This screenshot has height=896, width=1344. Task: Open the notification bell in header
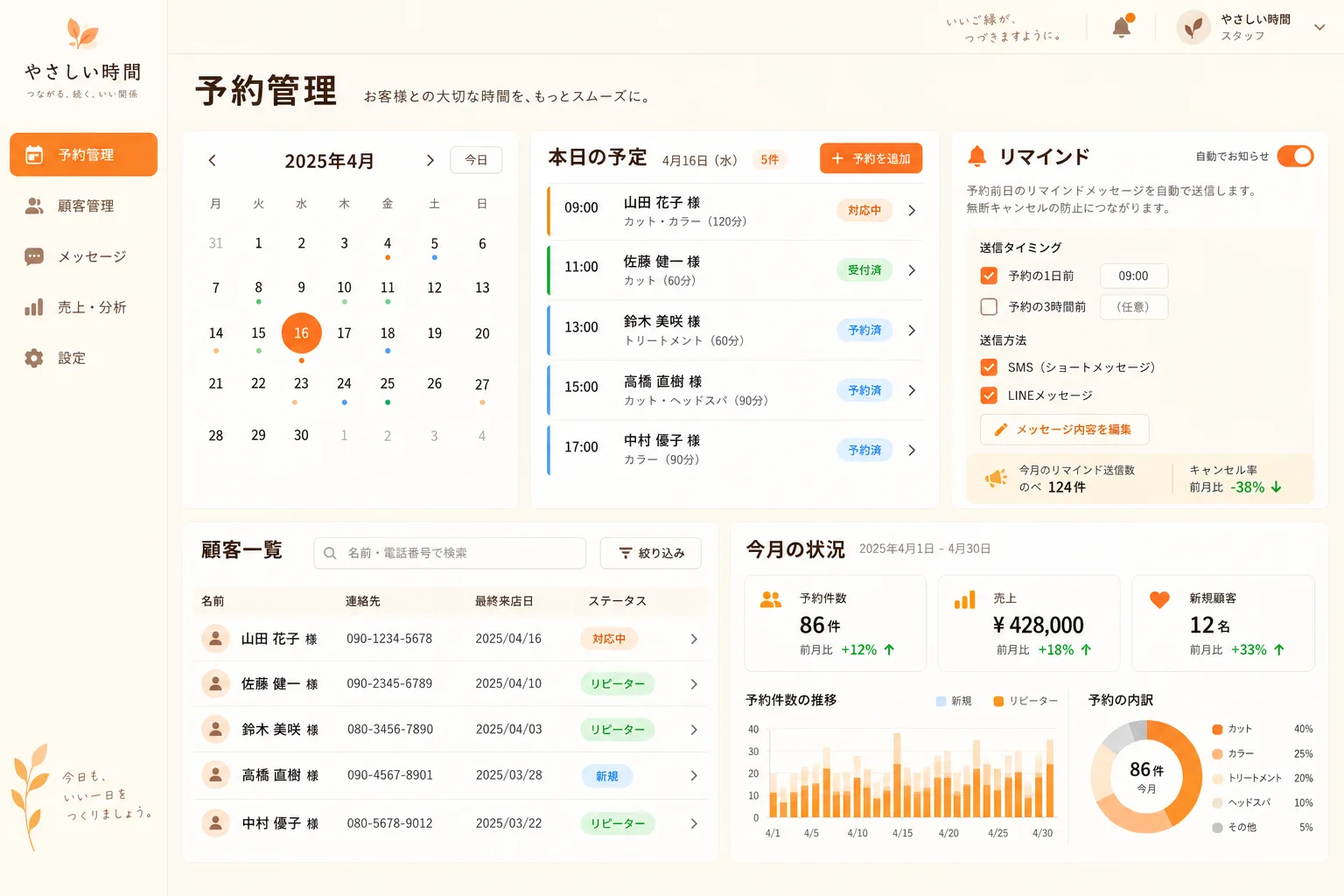click(x=1122, y=27)
